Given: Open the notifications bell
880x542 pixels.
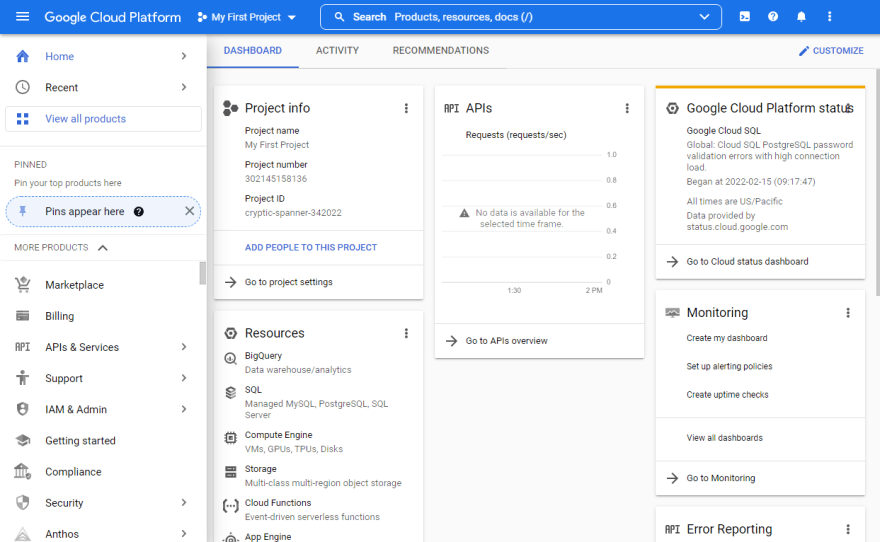Looking at the screenshot, I should click(x=801, y=17).
